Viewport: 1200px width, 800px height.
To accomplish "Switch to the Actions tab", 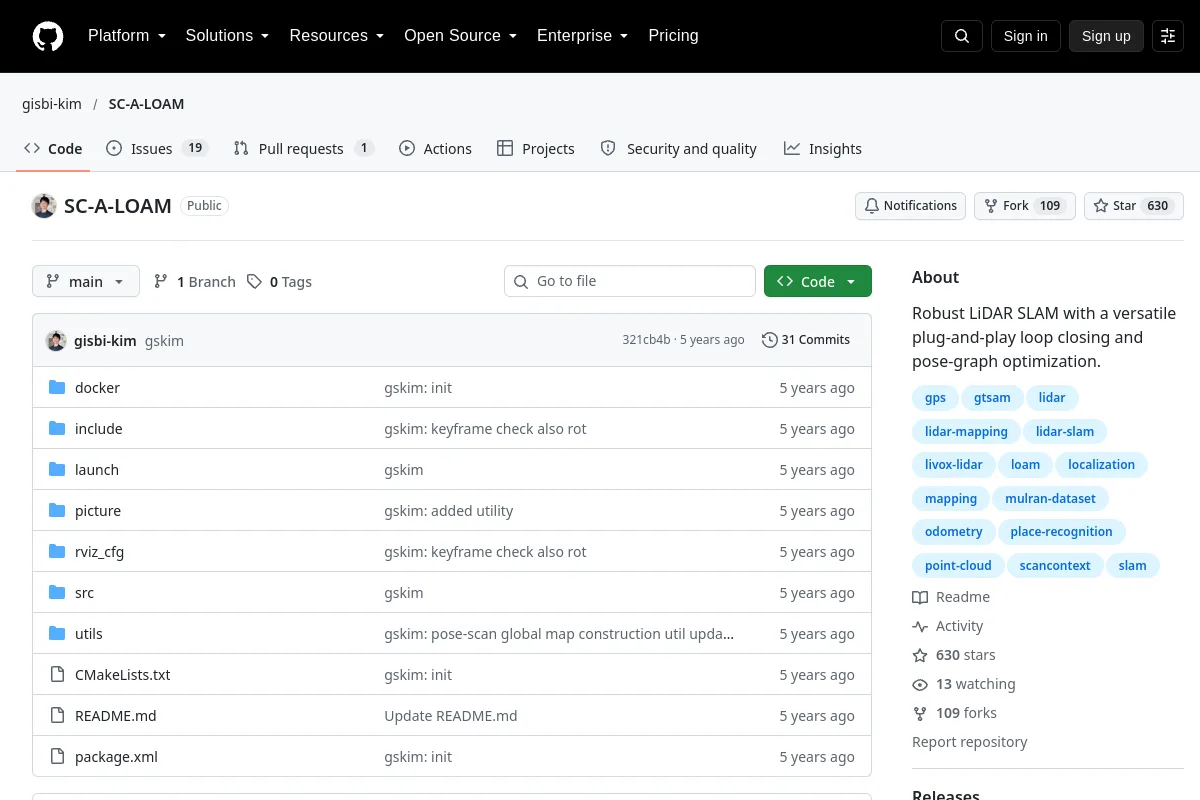I will click(x=435, y=149).
